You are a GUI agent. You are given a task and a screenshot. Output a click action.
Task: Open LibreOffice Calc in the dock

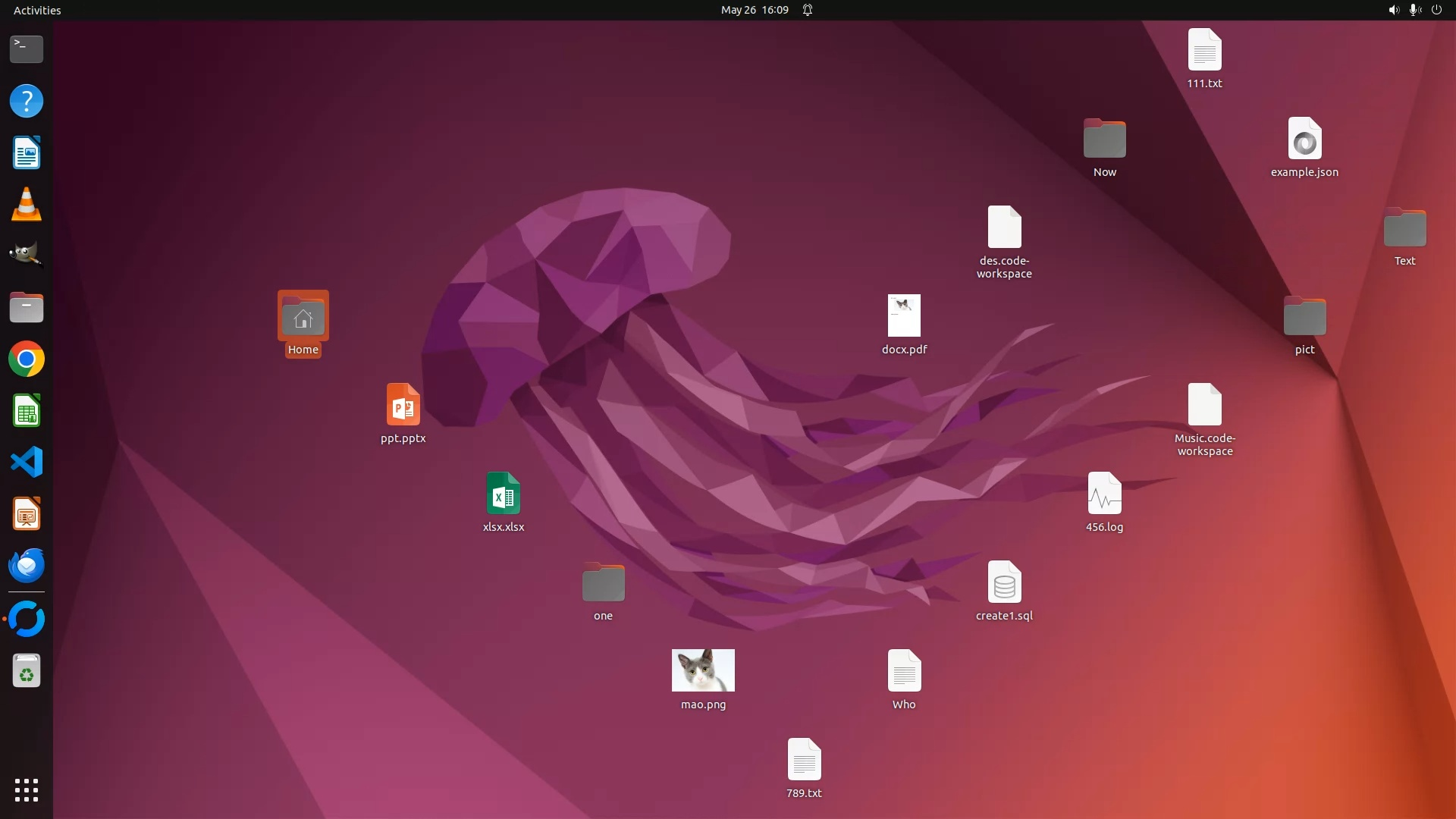(27, 411)
